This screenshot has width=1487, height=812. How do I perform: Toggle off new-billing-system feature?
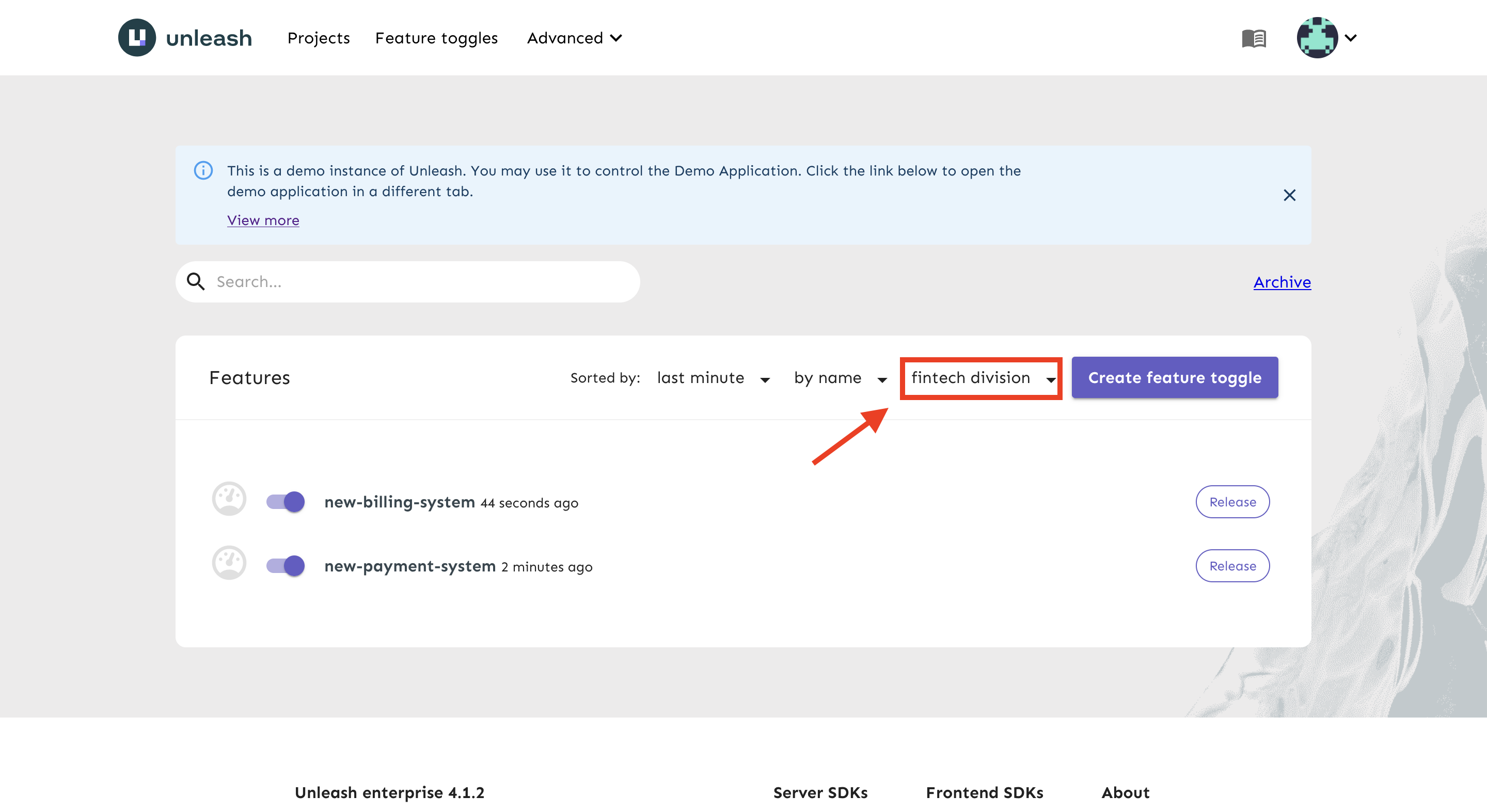click(x=285, y=502)
